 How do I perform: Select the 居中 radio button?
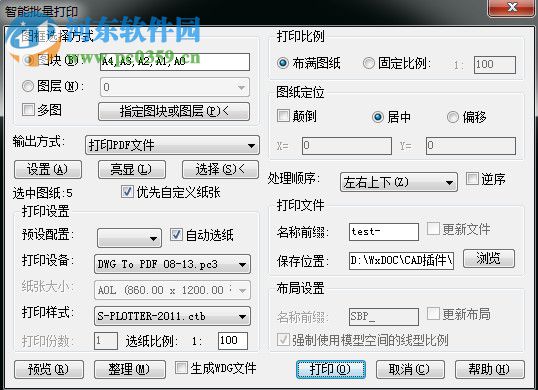click(x=378, y=117)
